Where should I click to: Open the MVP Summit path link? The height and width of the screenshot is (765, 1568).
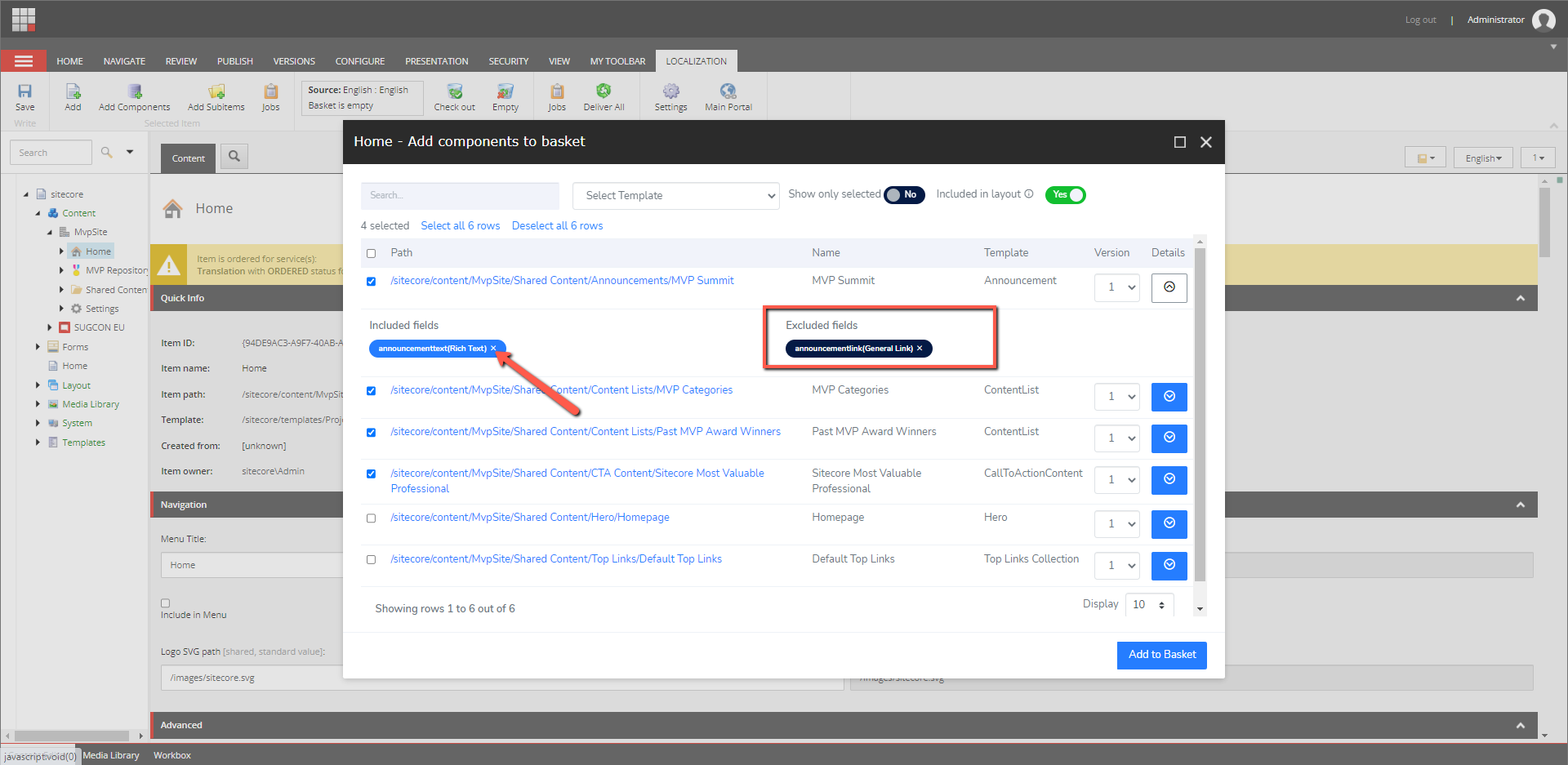pyautogui.click(x=562, y=281)
